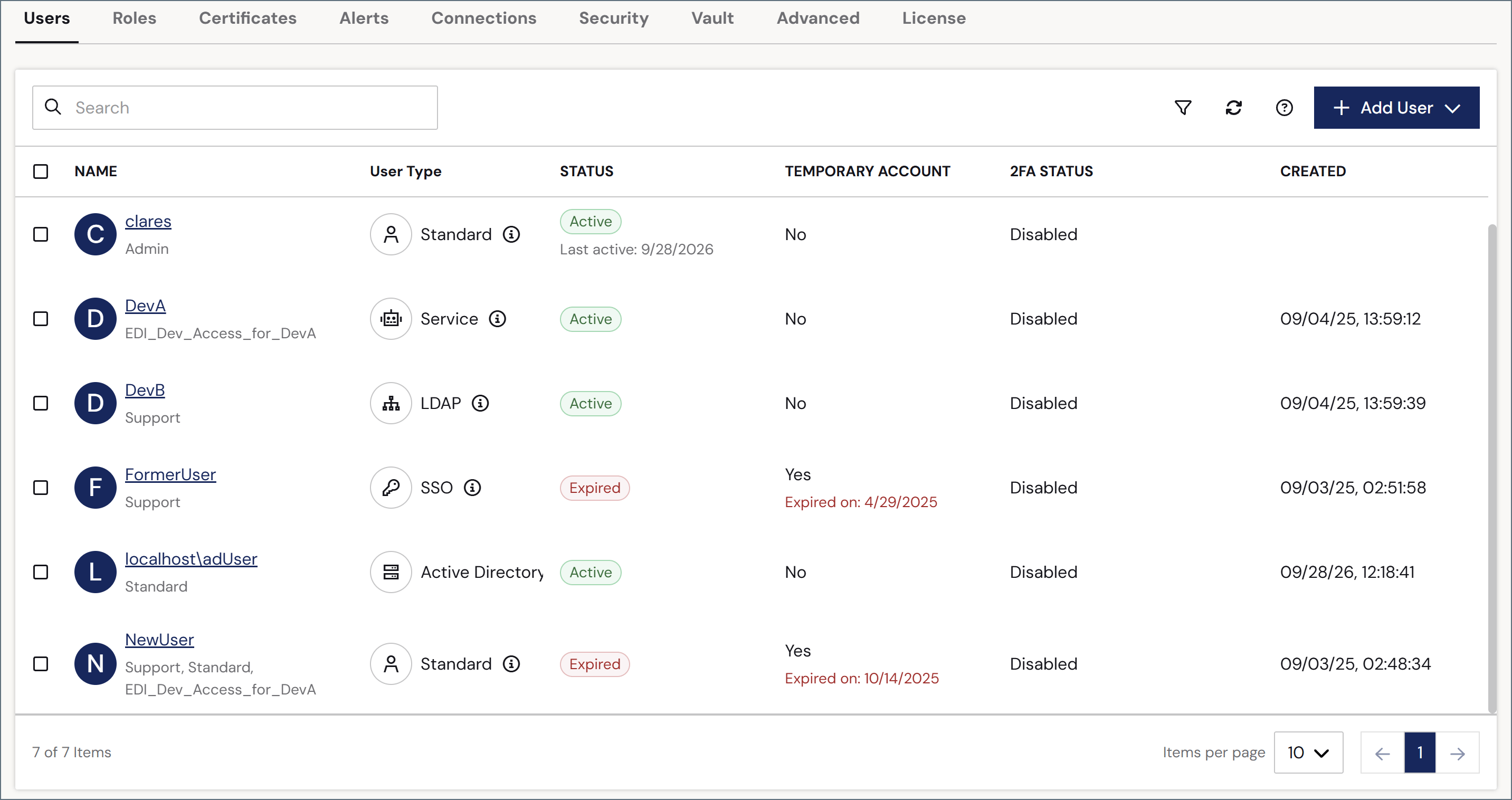This screenshot has height=800, width=1512.
Task: Select the checkbox for DevB
Action: coord(41,403)
